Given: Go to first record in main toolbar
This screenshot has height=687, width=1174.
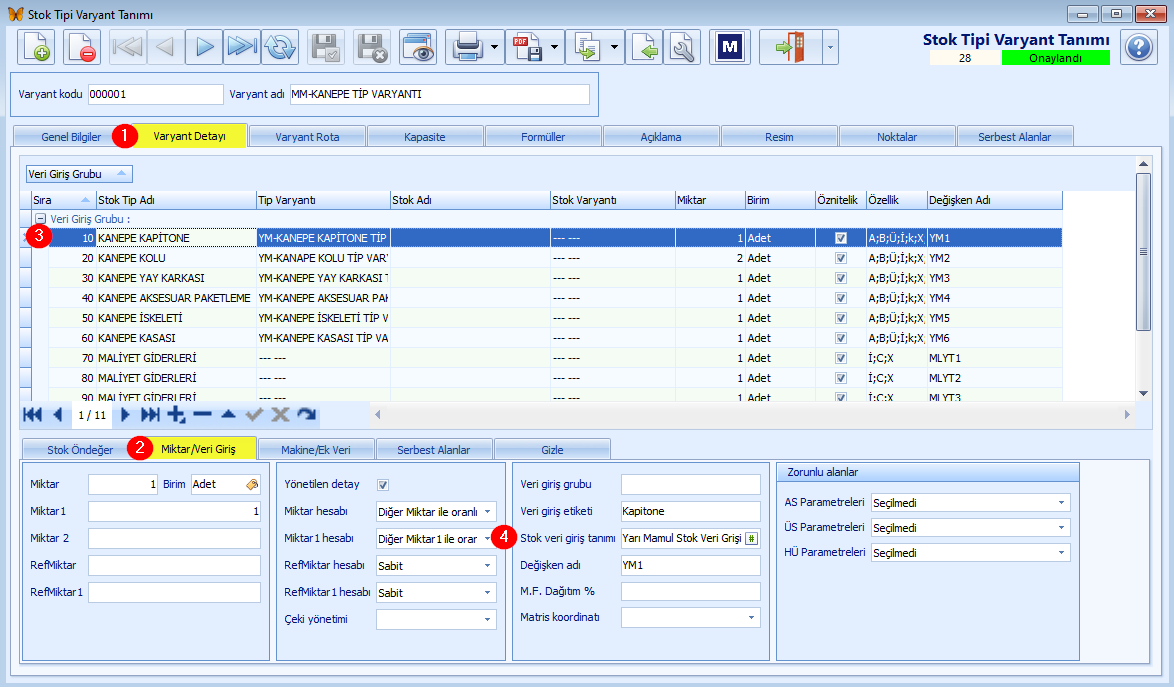Looking at the screenshot, I should 128,47.
